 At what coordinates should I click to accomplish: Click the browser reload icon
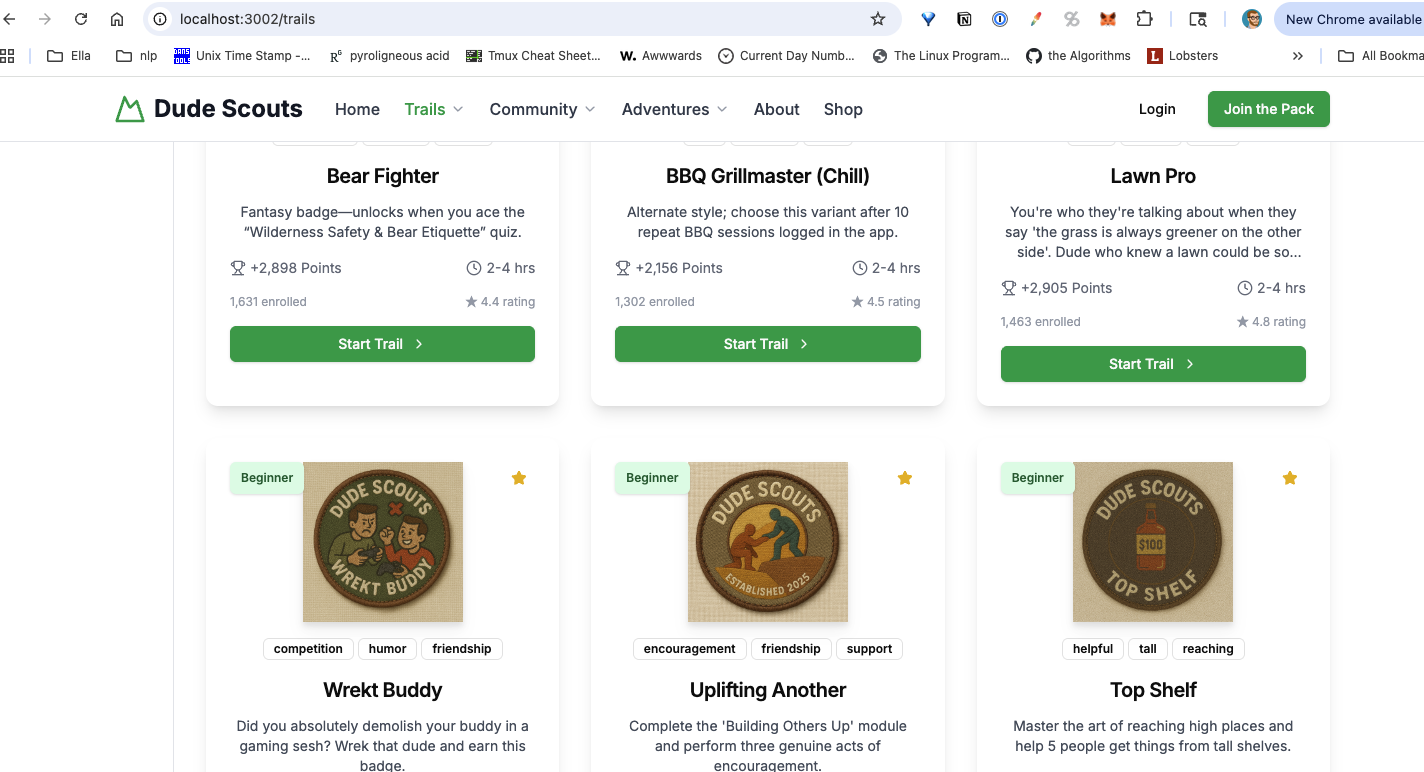tap(81, 19)
